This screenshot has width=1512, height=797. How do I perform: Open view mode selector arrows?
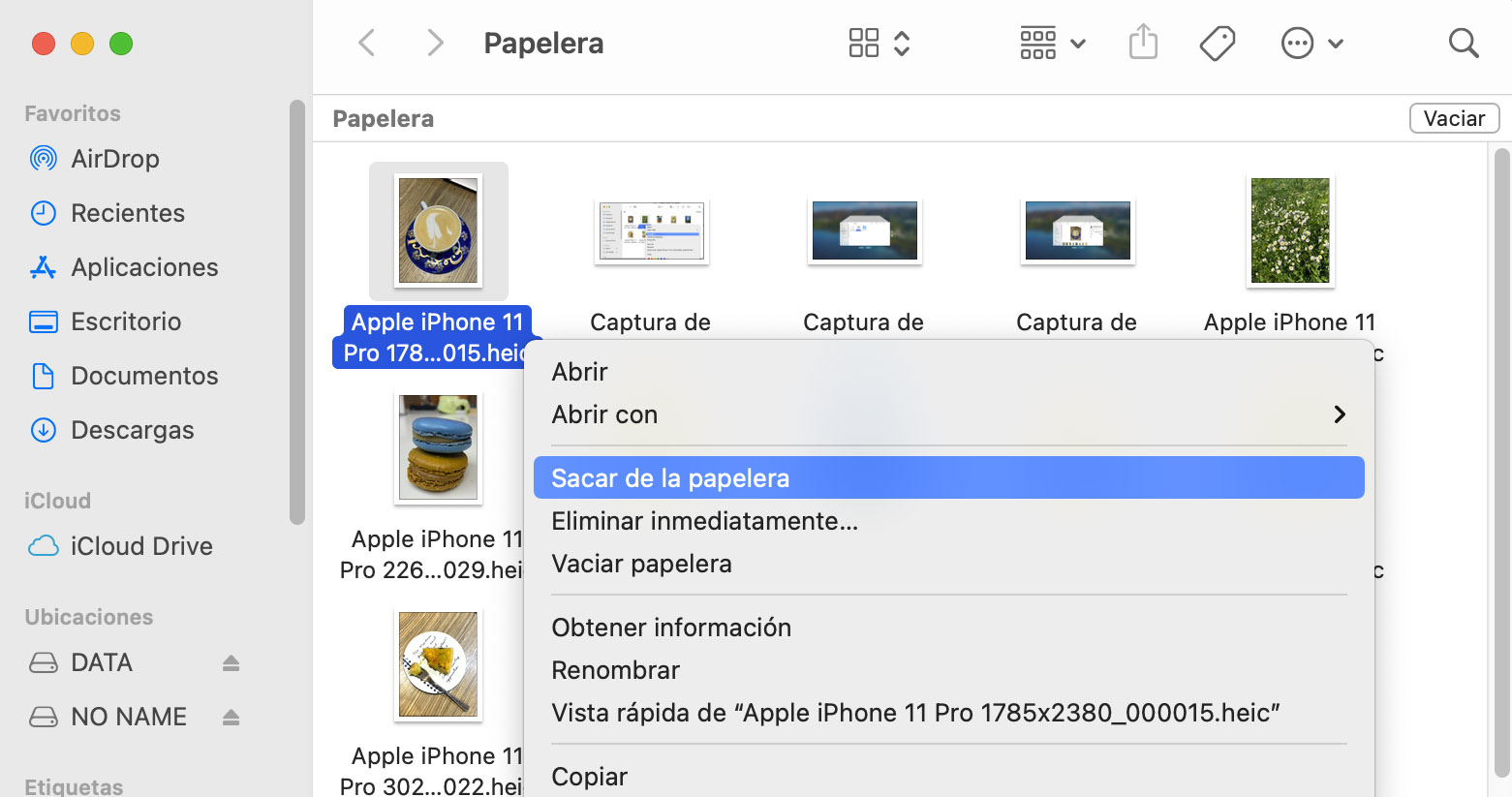click(902, 43)
